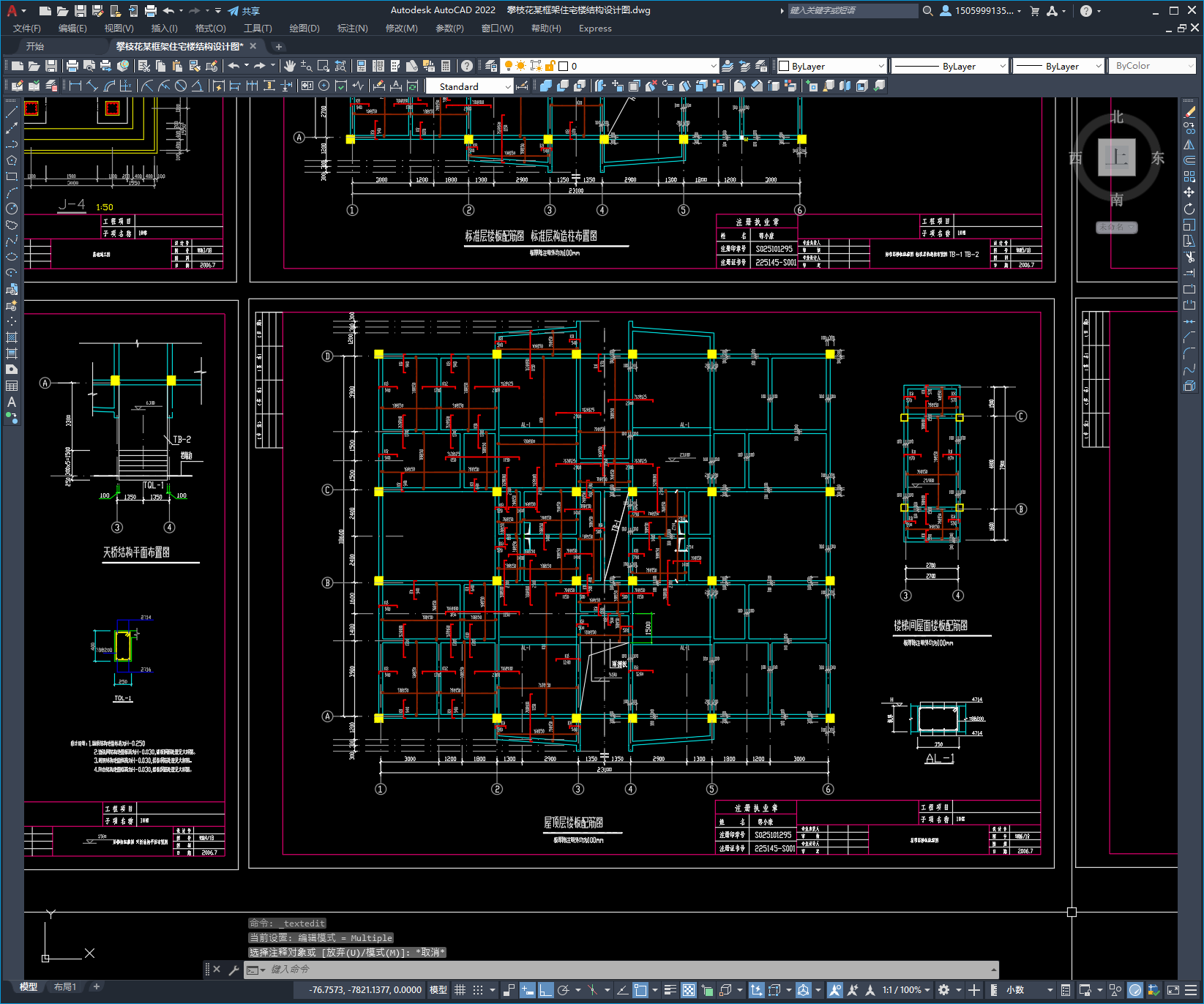Select the Linear dimension tool
This screenshot has height=1004, width=1204.
(75, 86)
